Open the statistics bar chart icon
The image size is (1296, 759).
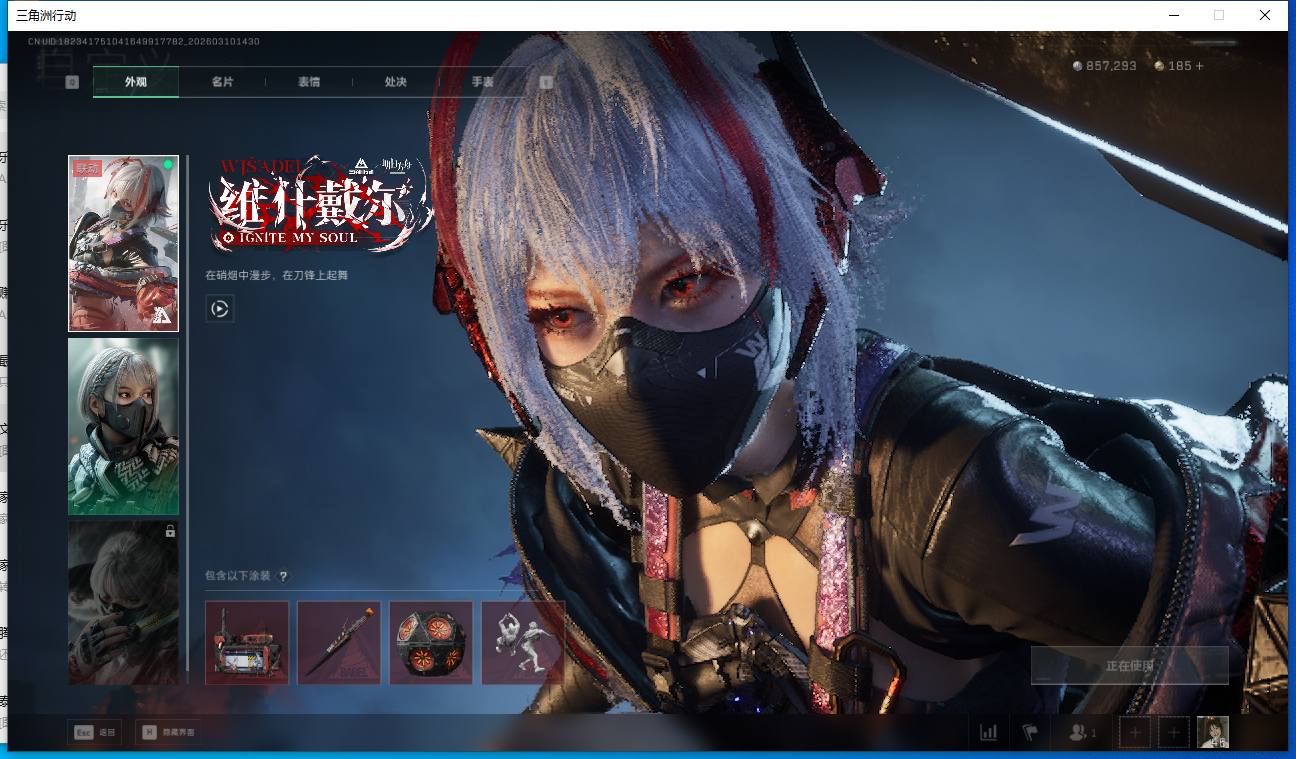click(989, 733)
